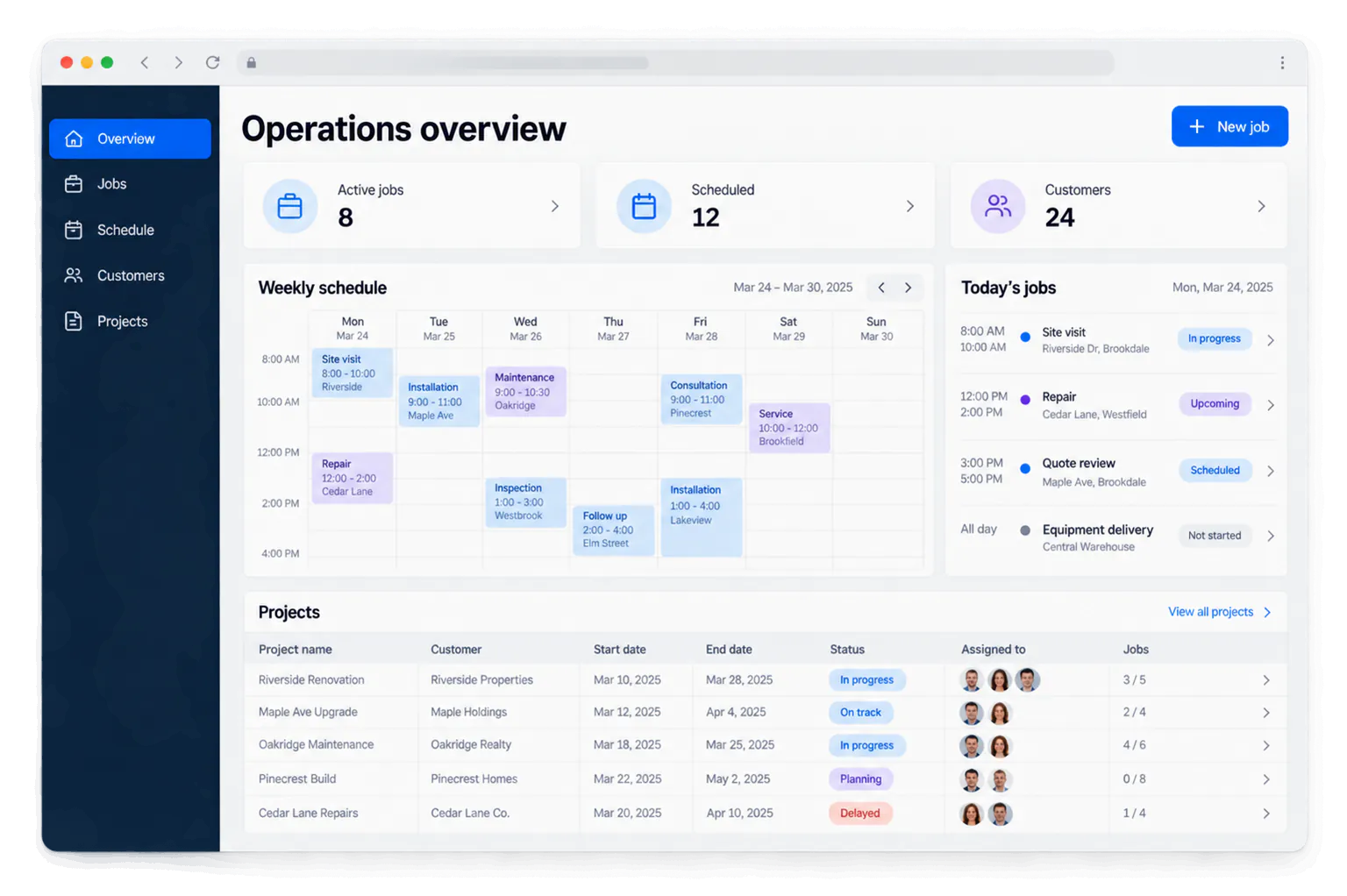
Task: Sort by the Start date column header
Action: 620,650
